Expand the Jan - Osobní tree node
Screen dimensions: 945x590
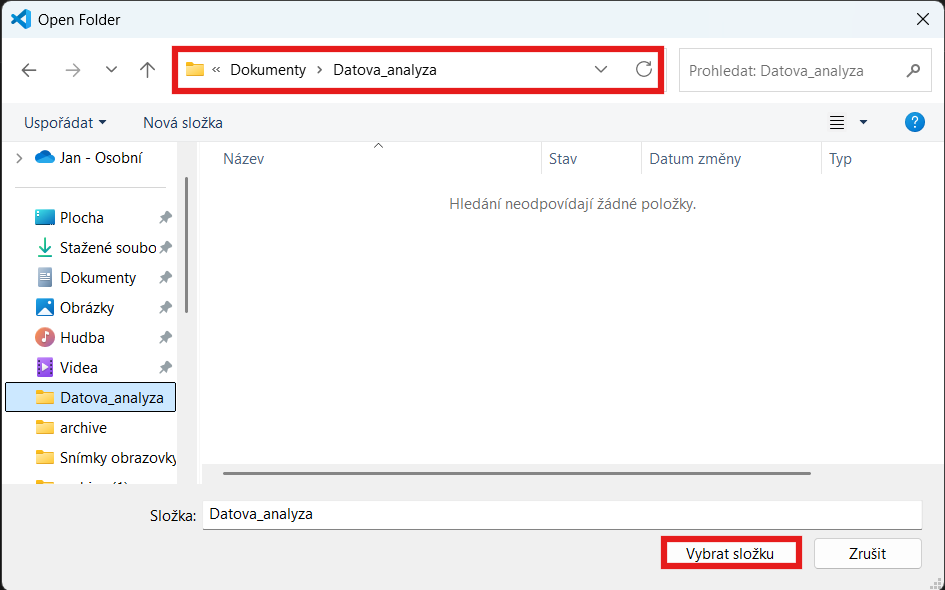[19, 158]
